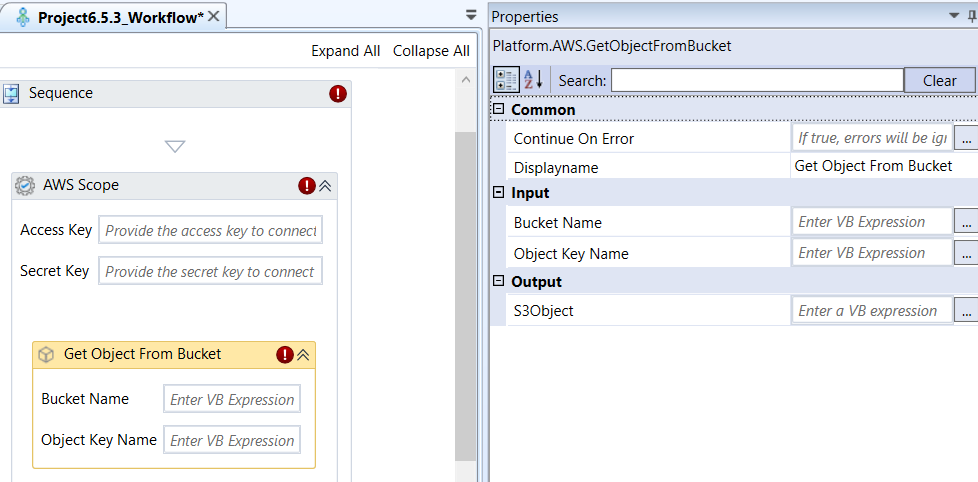The width and height of the screenshot is (978, 482).
Task: Select the Get Object From Bucket title
Action: click(x=142, y=354)
